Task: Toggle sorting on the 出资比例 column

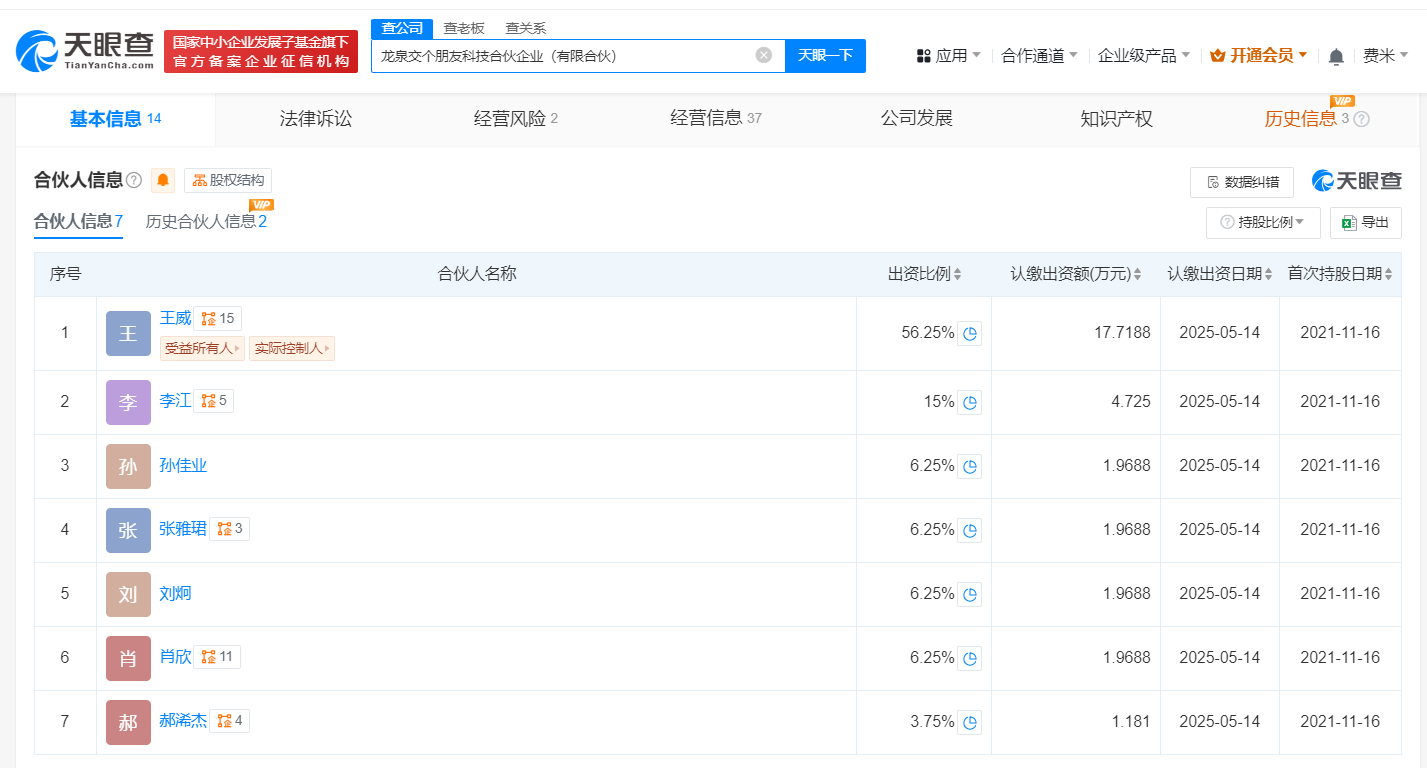Action: (x=960, y=273)
